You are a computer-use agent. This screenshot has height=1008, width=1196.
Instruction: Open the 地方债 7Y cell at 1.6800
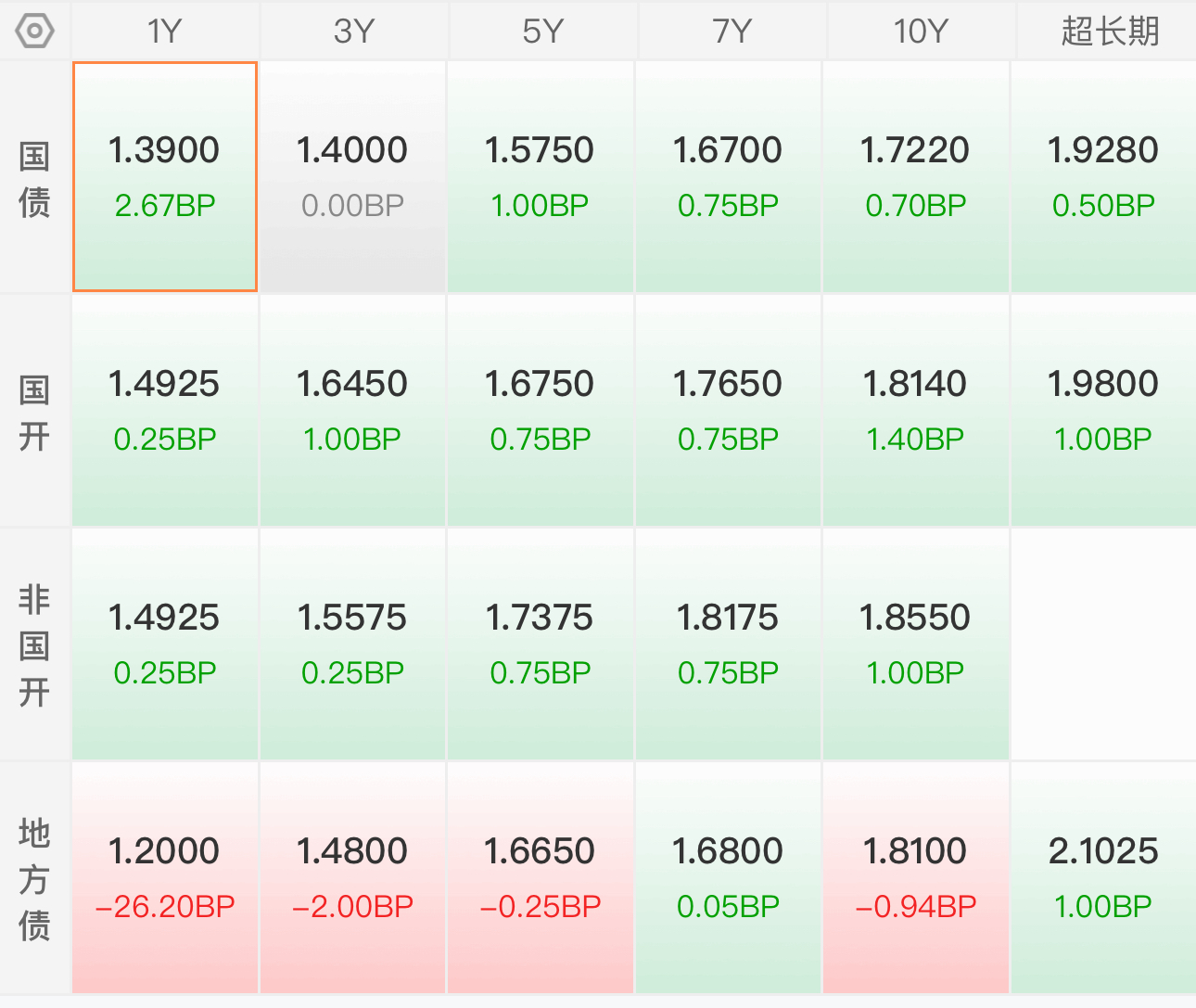coord(728,878)
